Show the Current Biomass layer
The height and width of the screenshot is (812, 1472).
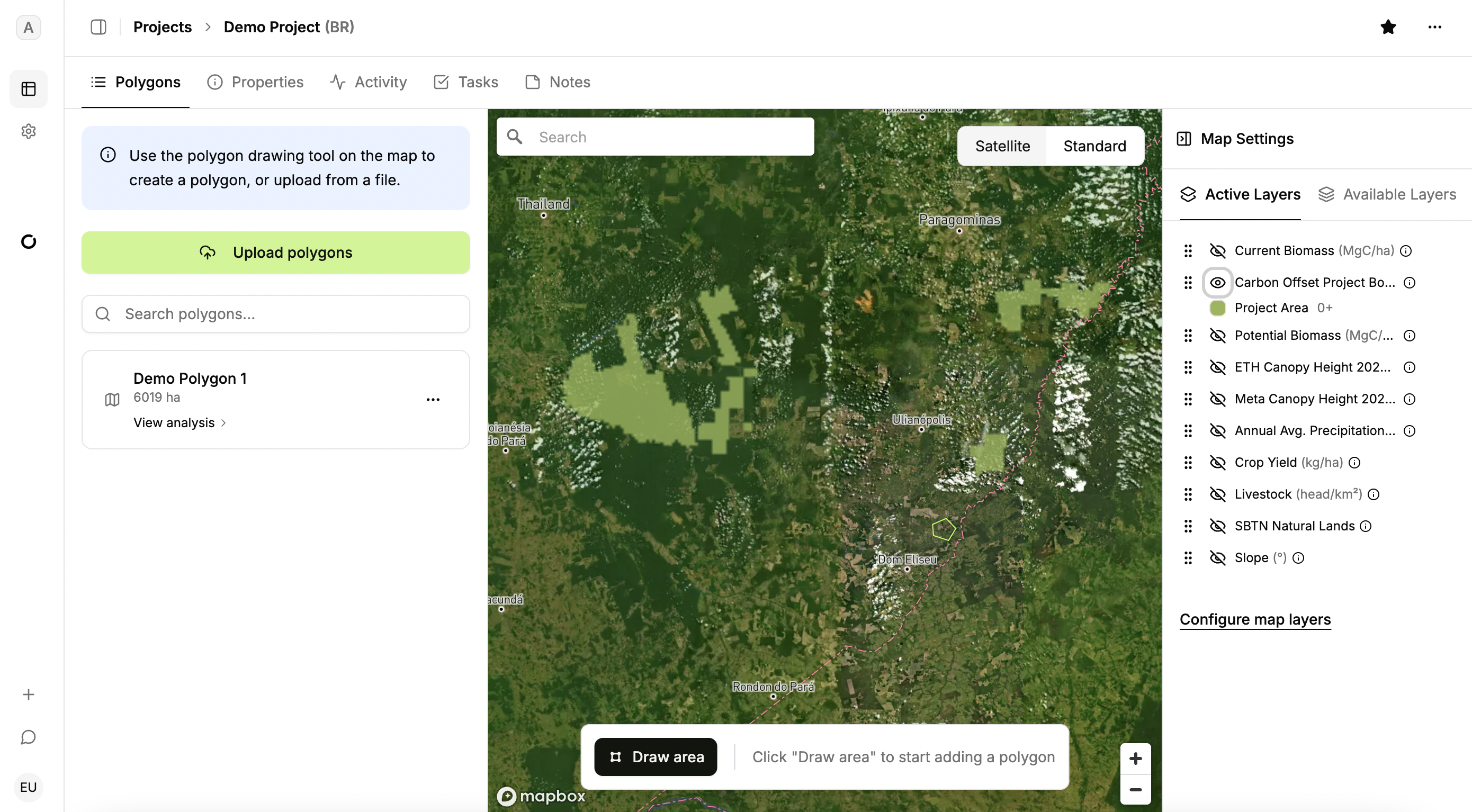[x=1218, y=251]
